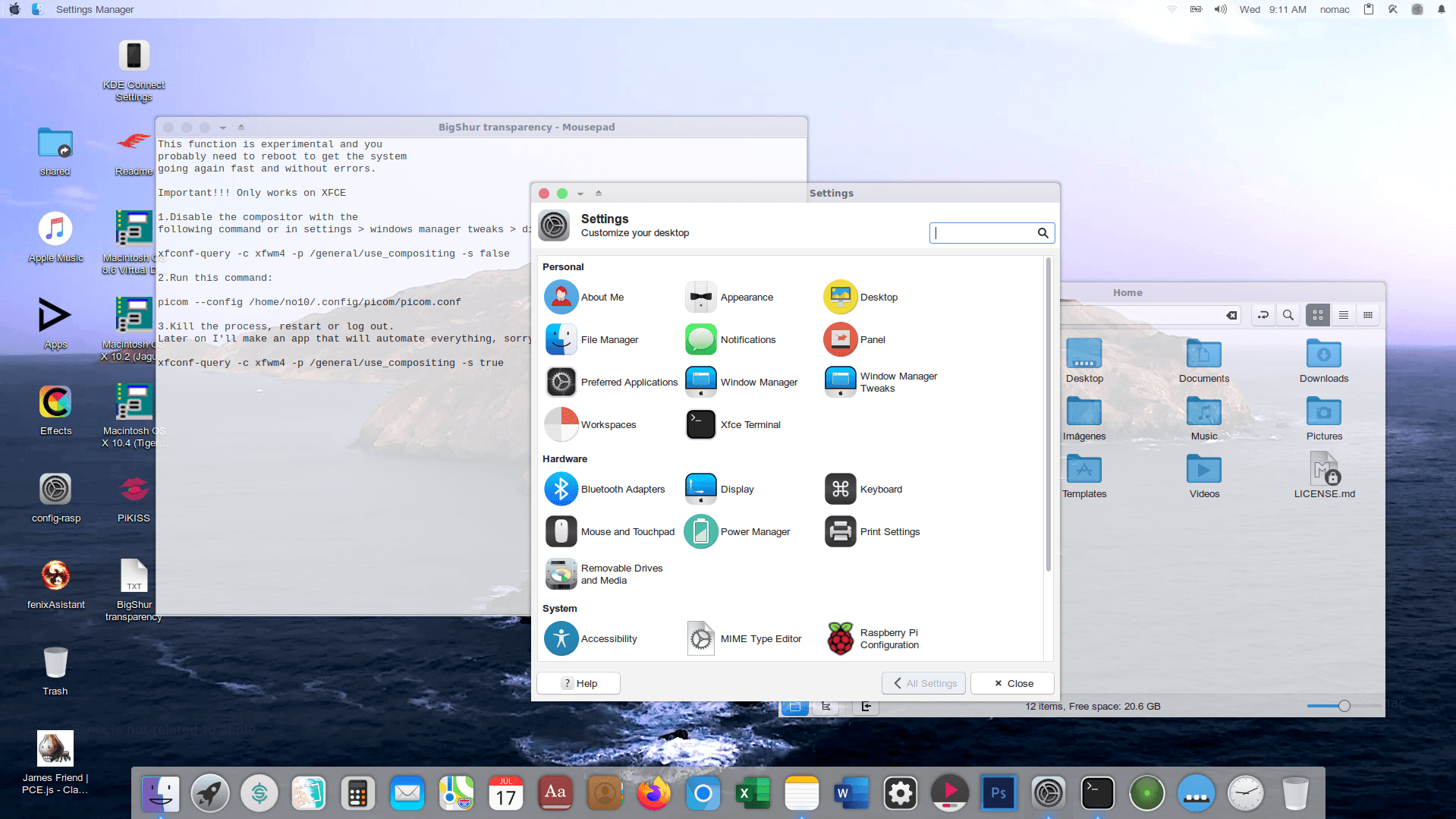
Task: Switch Home window to list view
Action: 1344,315
